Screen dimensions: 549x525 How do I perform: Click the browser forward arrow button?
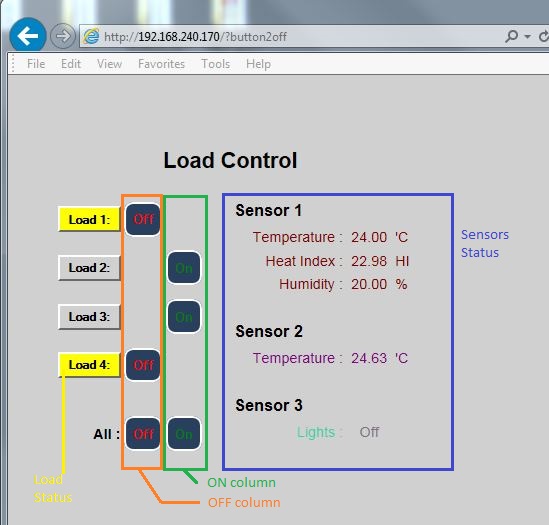[x=63, y=35]
